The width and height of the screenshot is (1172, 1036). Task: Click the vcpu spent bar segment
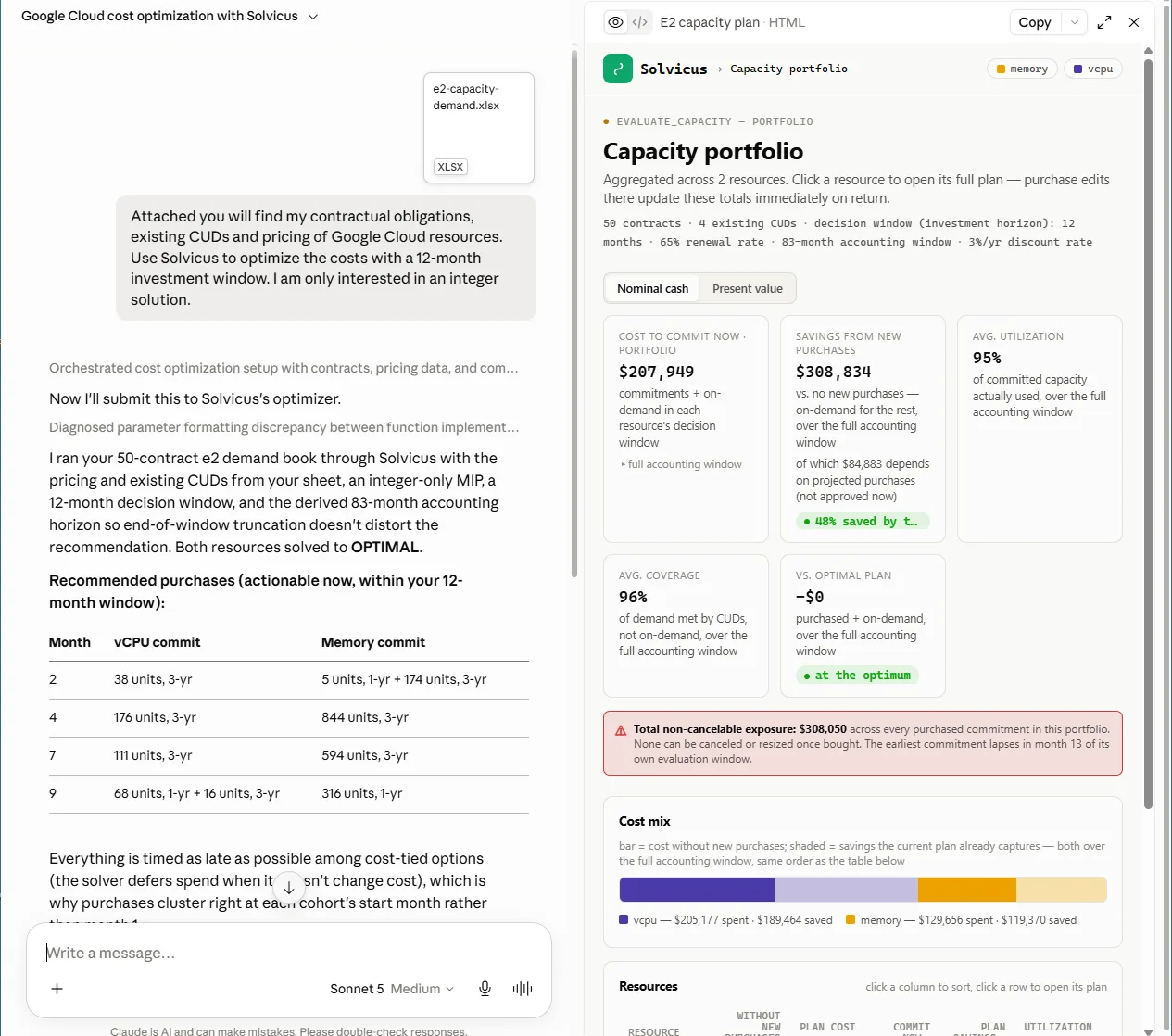click(x=697, y=890)
